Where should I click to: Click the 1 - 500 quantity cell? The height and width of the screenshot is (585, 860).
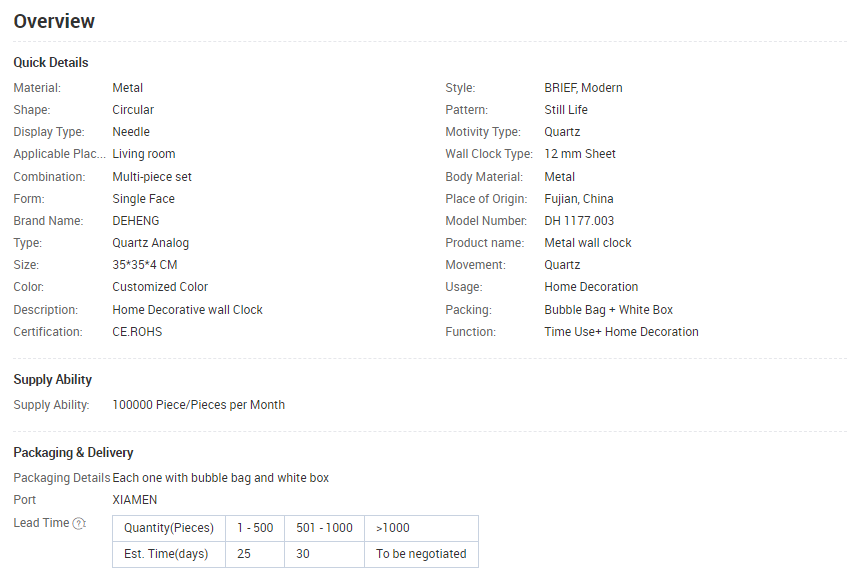[x=255, y=528]
